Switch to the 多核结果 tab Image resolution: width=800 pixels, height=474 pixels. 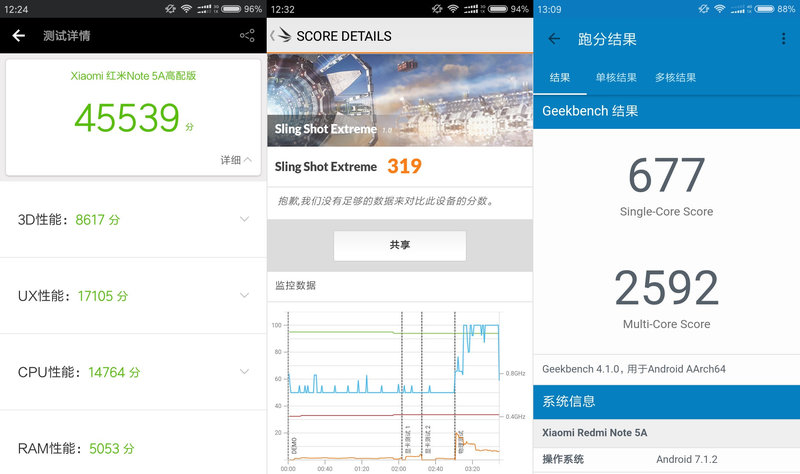pyautogui.click(x=676, y=78)
